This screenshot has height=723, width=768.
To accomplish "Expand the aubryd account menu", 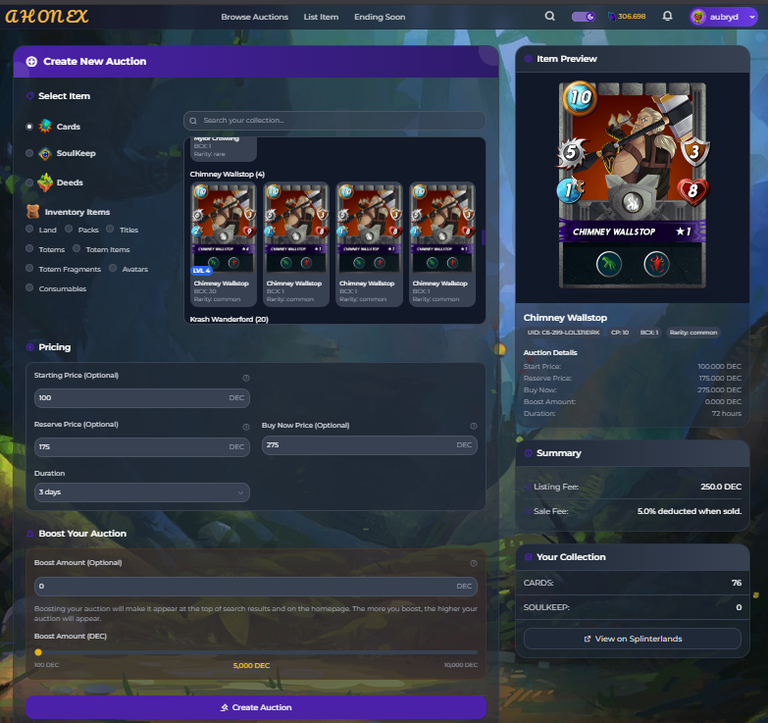I will click(x=723, y=17).
